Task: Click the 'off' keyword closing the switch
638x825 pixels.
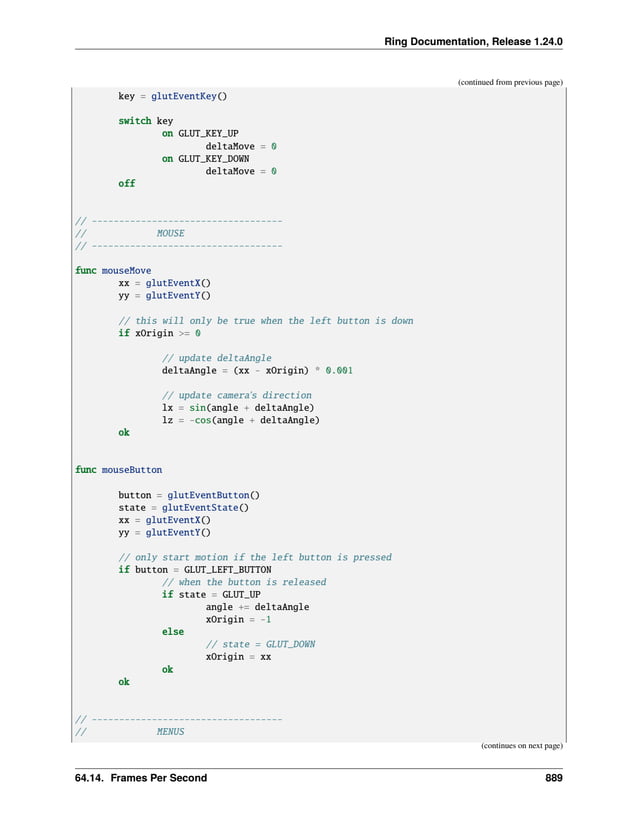Action: pos(127,184)
